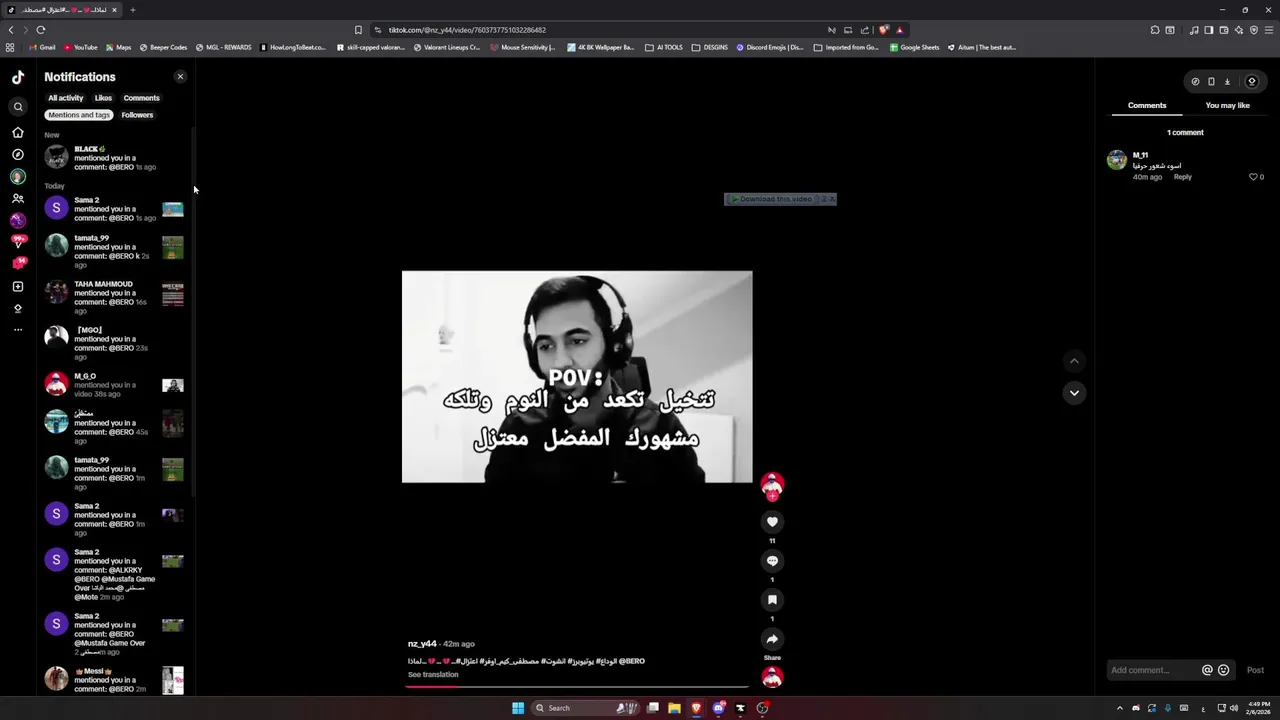Click the Post comment button
Screen dimensions: 1280x720
pyautogui.click(x=1255, y=670)
